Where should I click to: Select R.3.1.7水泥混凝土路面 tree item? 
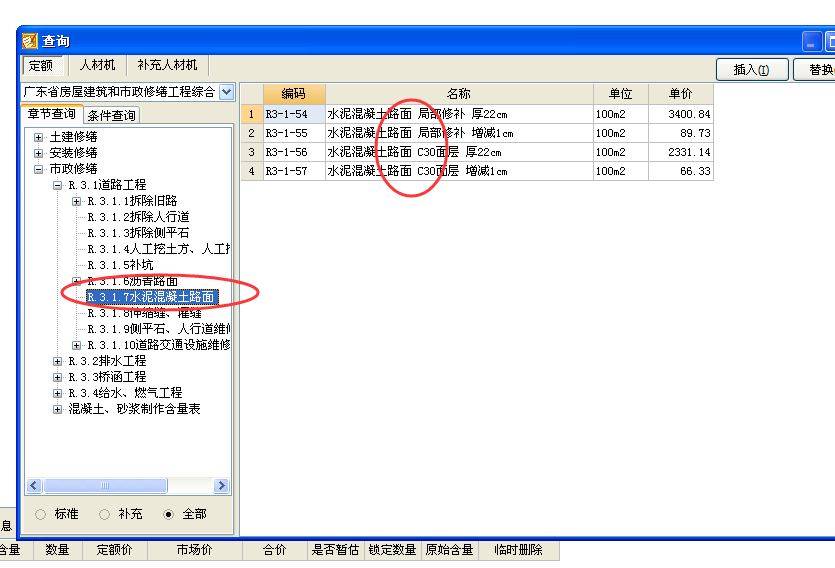click(152, 297)
